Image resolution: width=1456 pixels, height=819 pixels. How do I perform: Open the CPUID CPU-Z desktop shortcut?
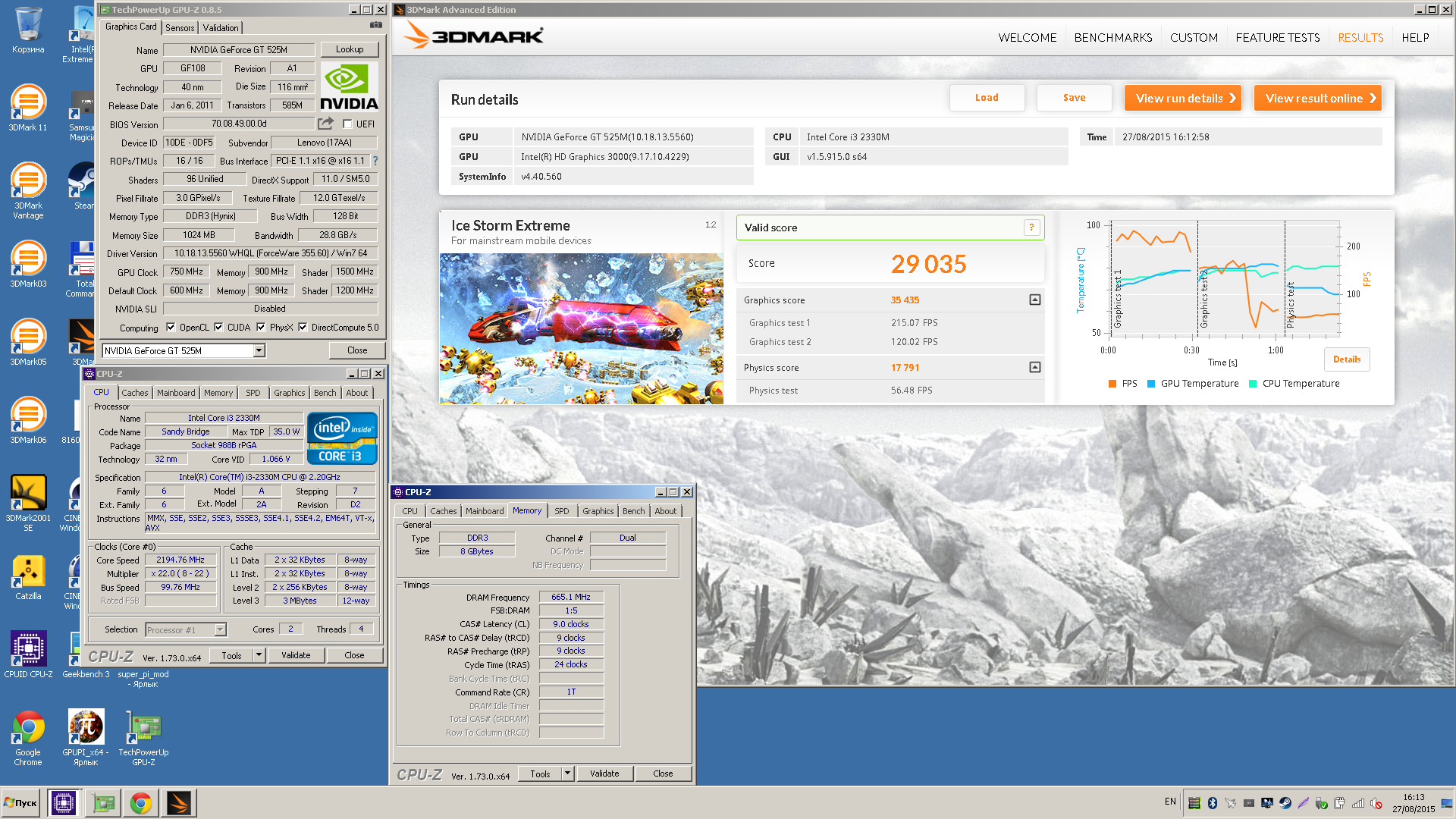[28, 654]
